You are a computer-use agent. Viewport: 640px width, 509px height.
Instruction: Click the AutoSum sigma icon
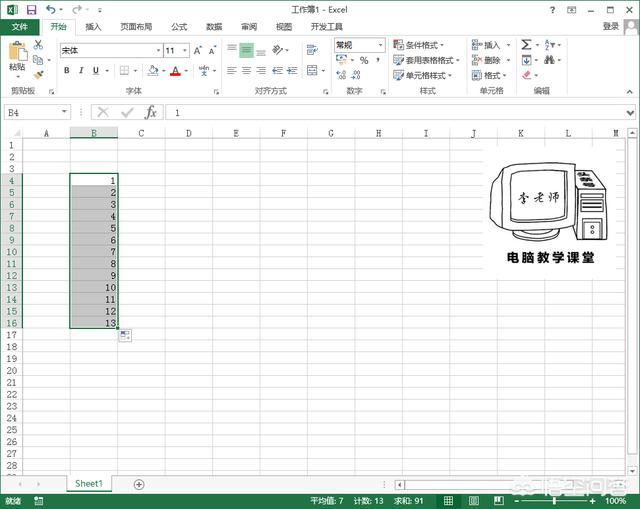coord(526,45)
